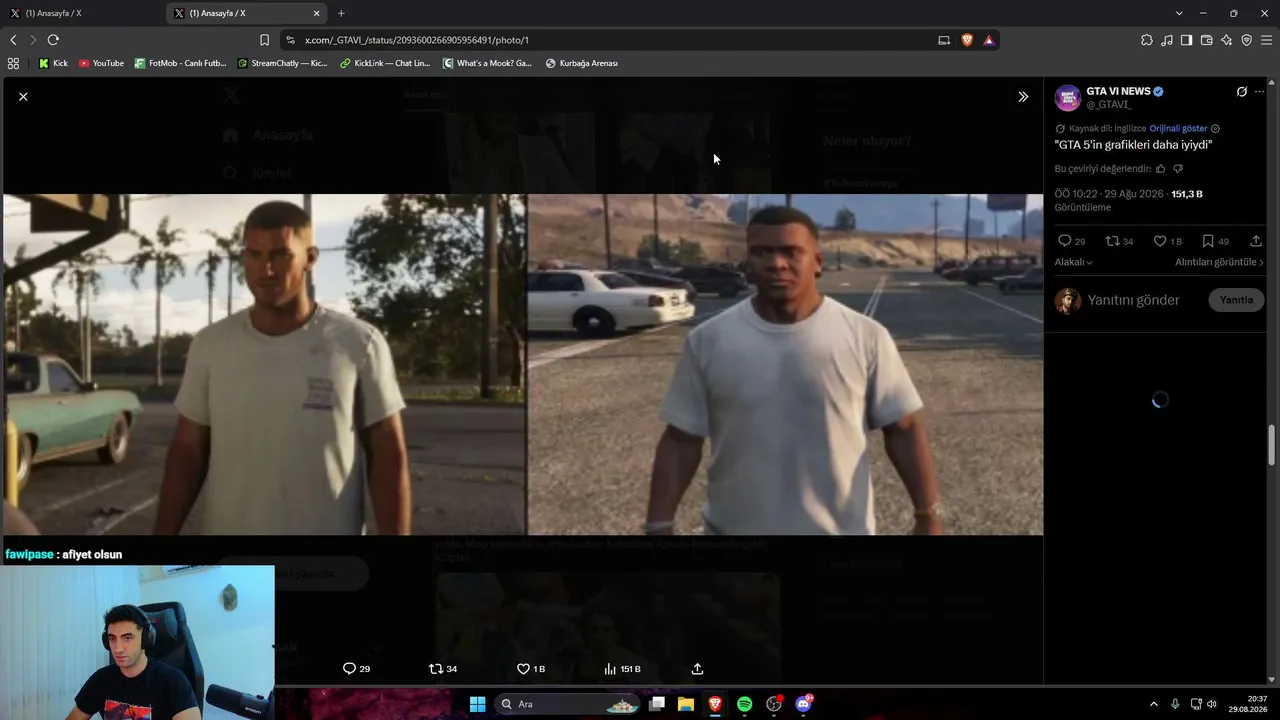Viewport: 1280px width, 720px height.
Task: Click the GTA VI NEWS account name
Action: tap(1118, 91)
